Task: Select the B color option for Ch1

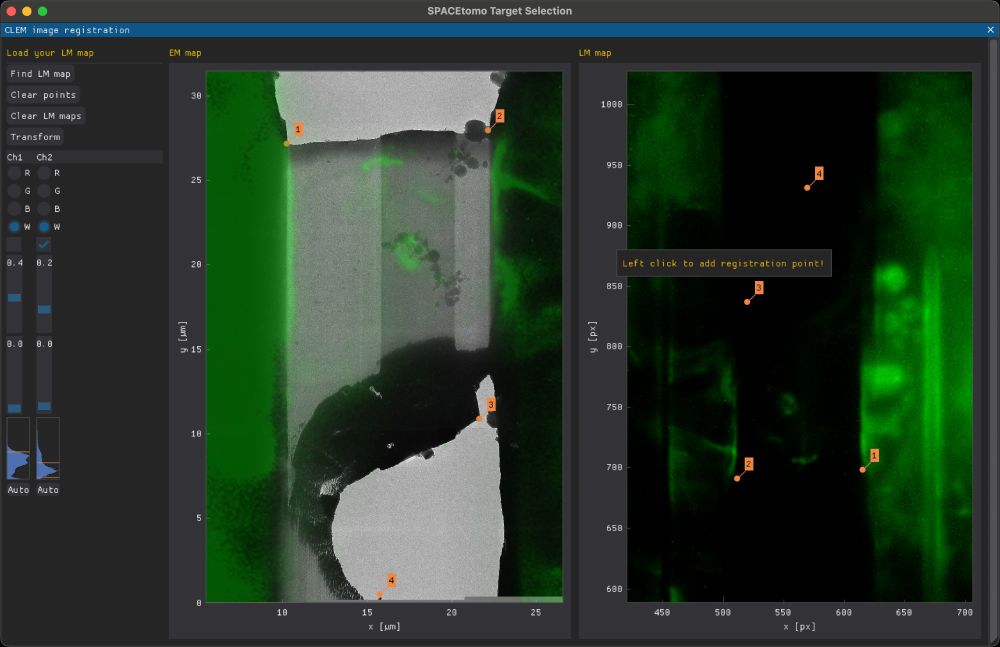Action: tap(14, 209)
